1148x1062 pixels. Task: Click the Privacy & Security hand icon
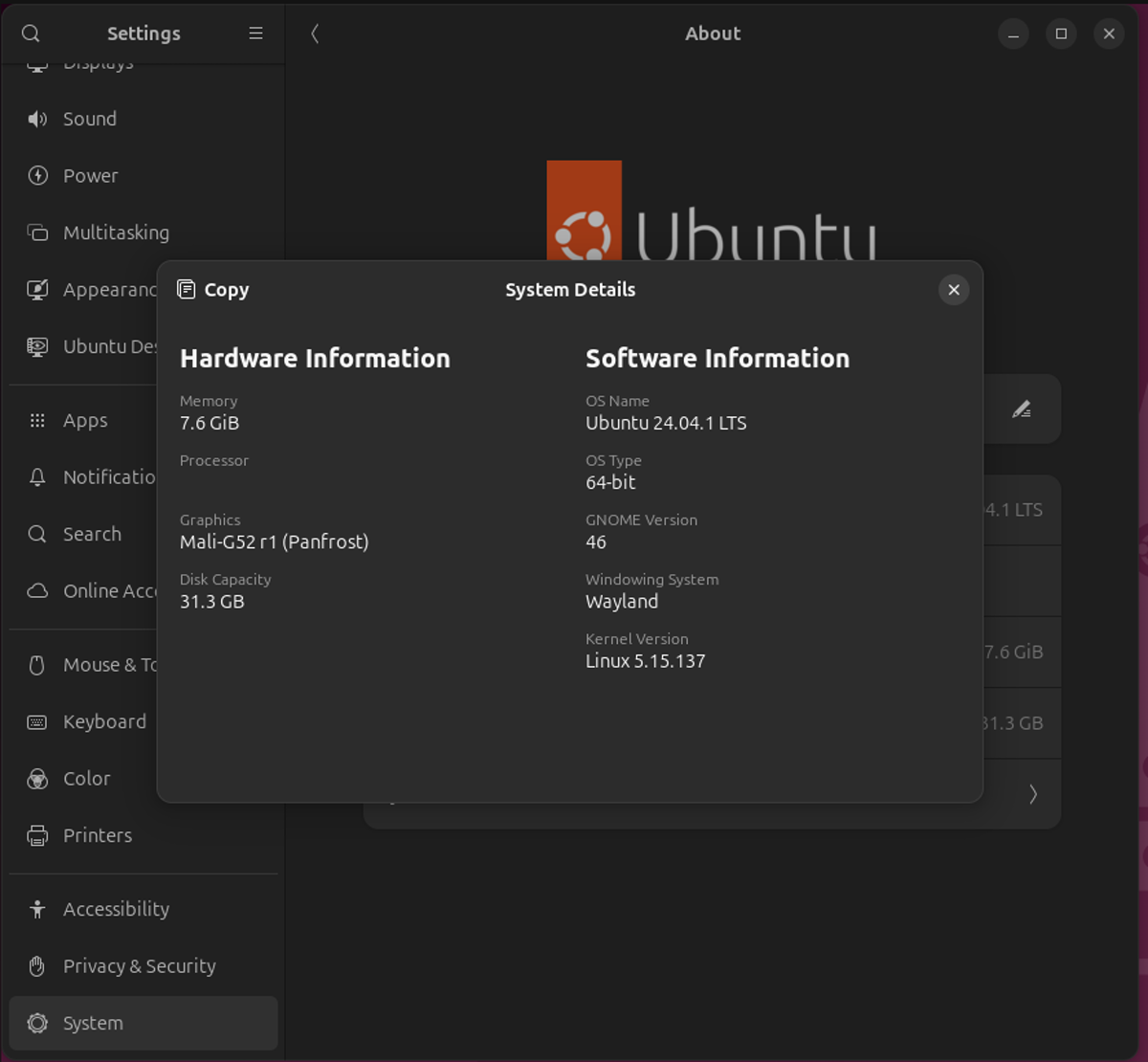pyautogui.click(x=37, y=966)
